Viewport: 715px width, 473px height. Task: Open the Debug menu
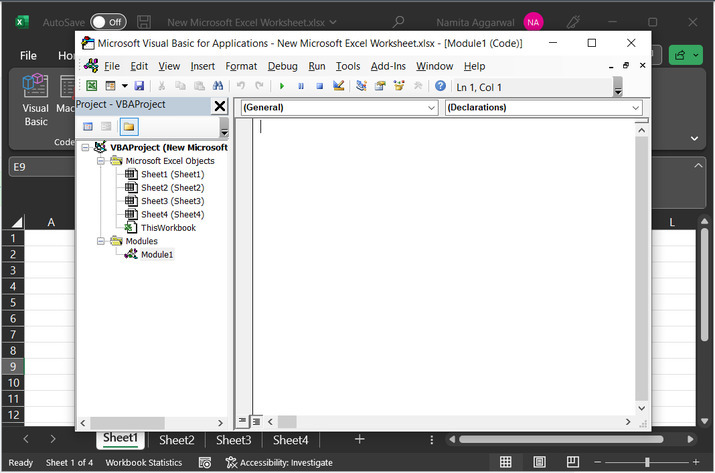[282, 66]
